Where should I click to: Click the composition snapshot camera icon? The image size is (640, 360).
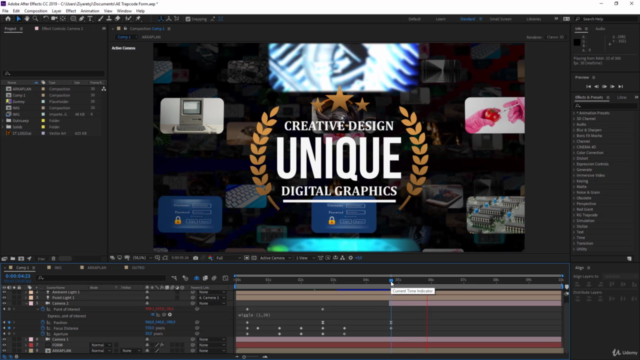pyautogui.click(x=196, y=258)
